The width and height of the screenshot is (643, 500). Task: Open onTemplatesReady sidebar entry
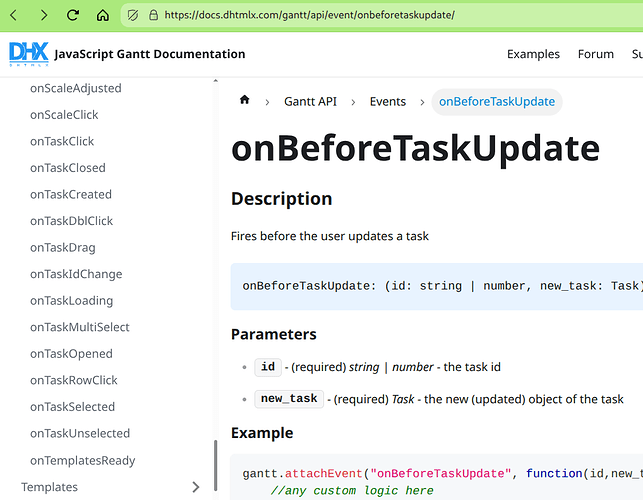[x=82, y=460]
